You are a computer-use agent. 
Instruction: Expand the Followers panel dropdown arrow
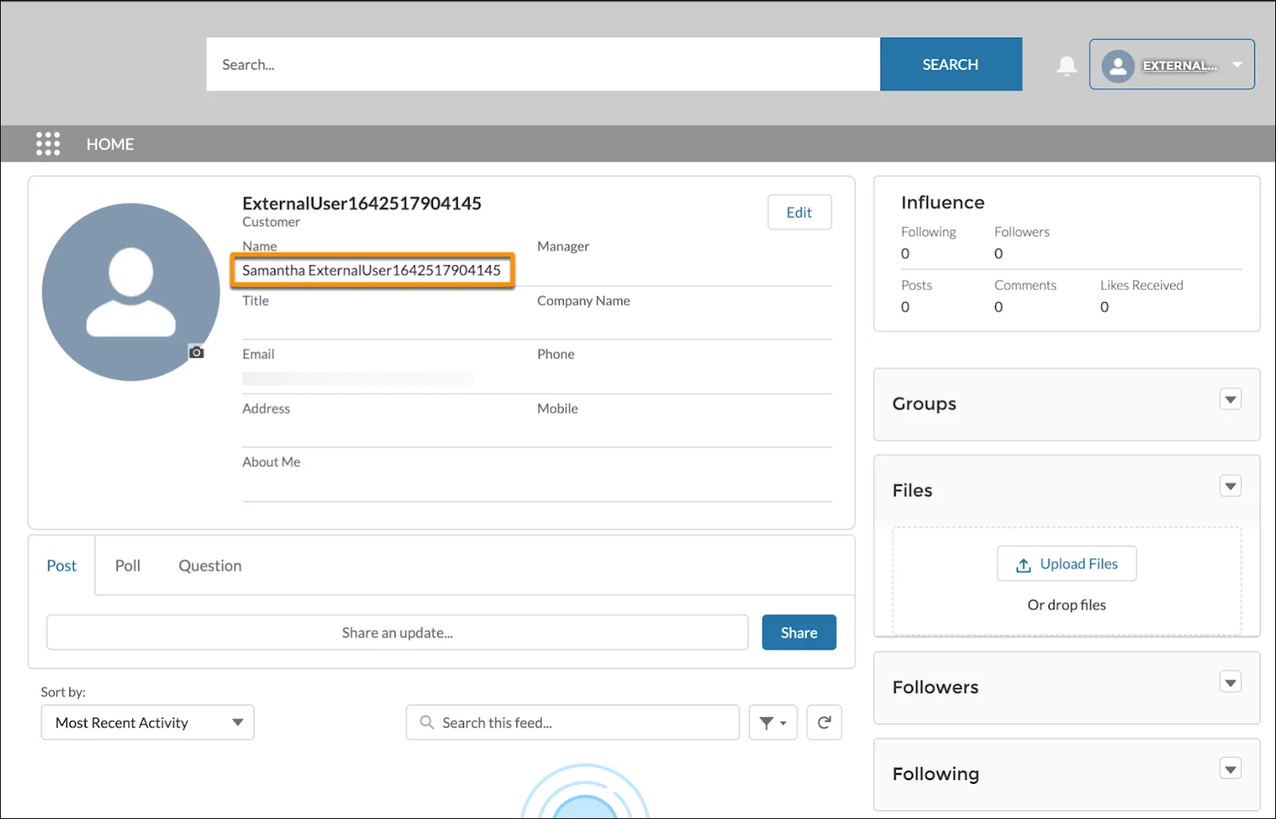click(1230, 683)
